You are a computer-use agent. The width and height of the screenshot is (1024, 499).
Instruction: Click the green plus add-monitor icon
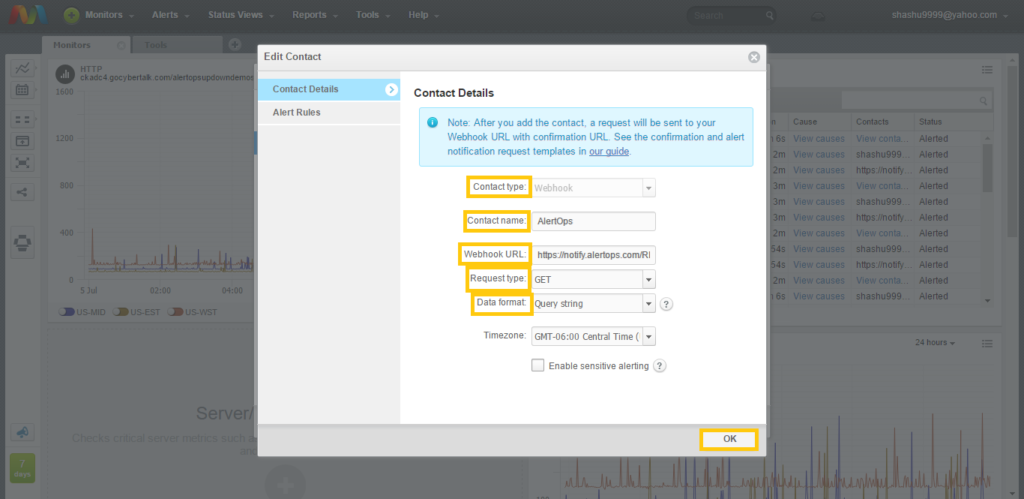tap(72, 15)
